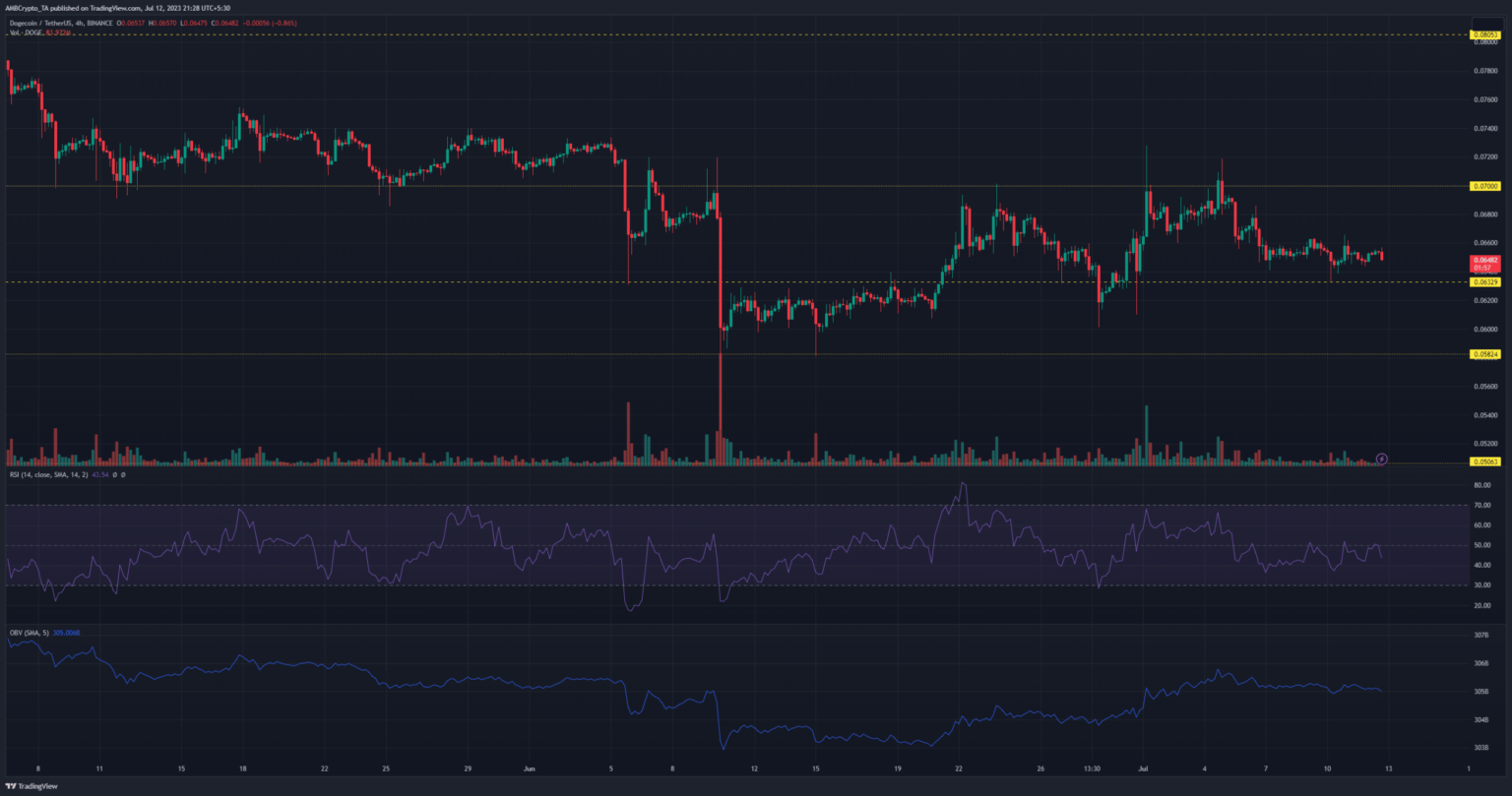Click the 'Jul' label on time axis
Screen dimensions: 1512x796
tap(1142, 767)
